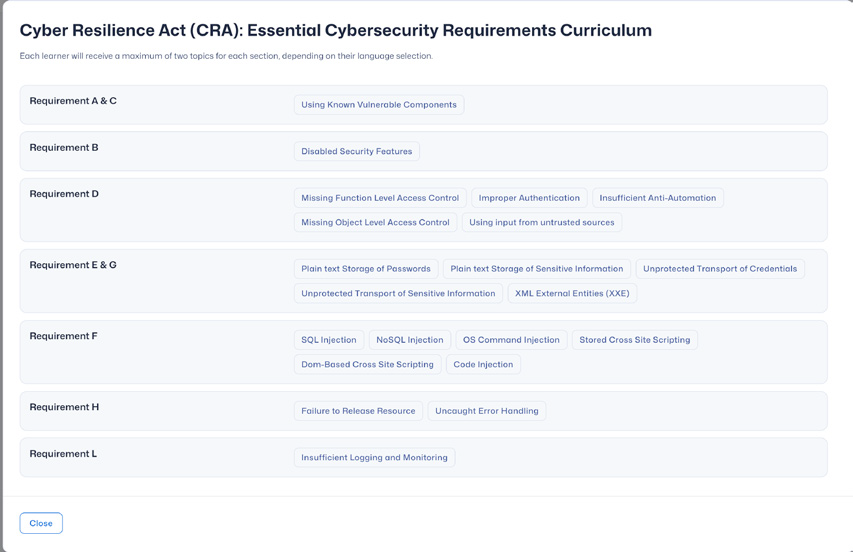This screenshot has height=552, width=853.
Task: Select Stored Cross Site Scripting
Action: 635,340
